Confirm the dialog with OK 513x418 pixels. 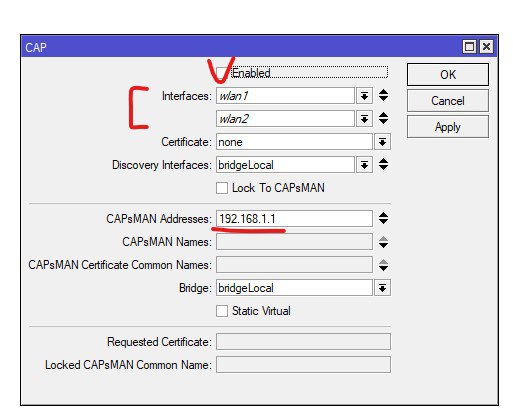[x=448, y=75]
